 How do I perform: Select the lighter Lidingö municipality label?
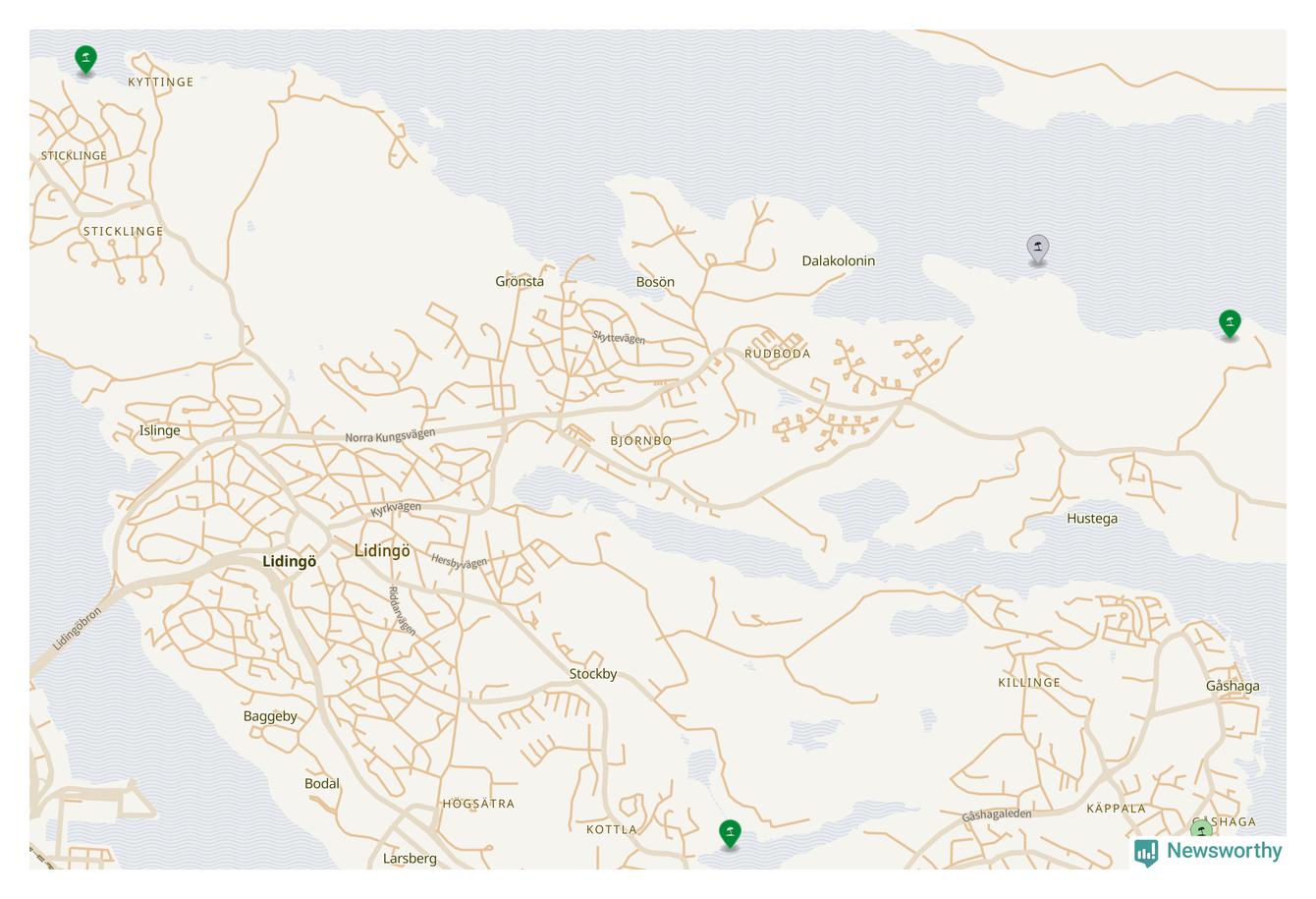coord(382,551)
